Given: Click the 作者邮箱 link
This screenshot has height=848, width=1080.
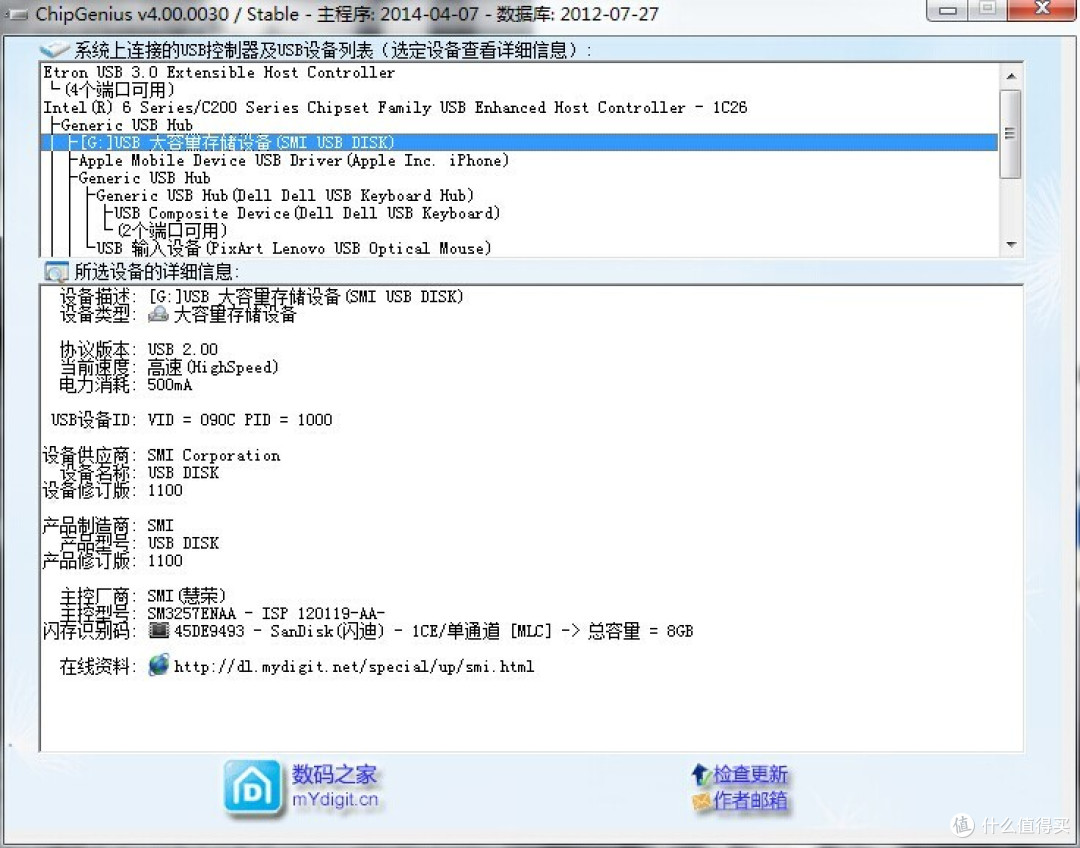Looking at the screenshot, I should [750, 800].
